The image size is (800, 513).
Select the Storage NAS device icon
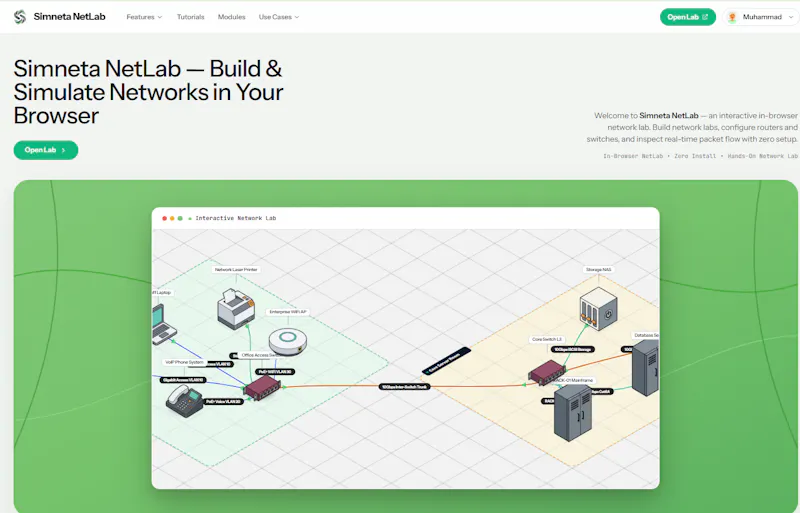598,308
